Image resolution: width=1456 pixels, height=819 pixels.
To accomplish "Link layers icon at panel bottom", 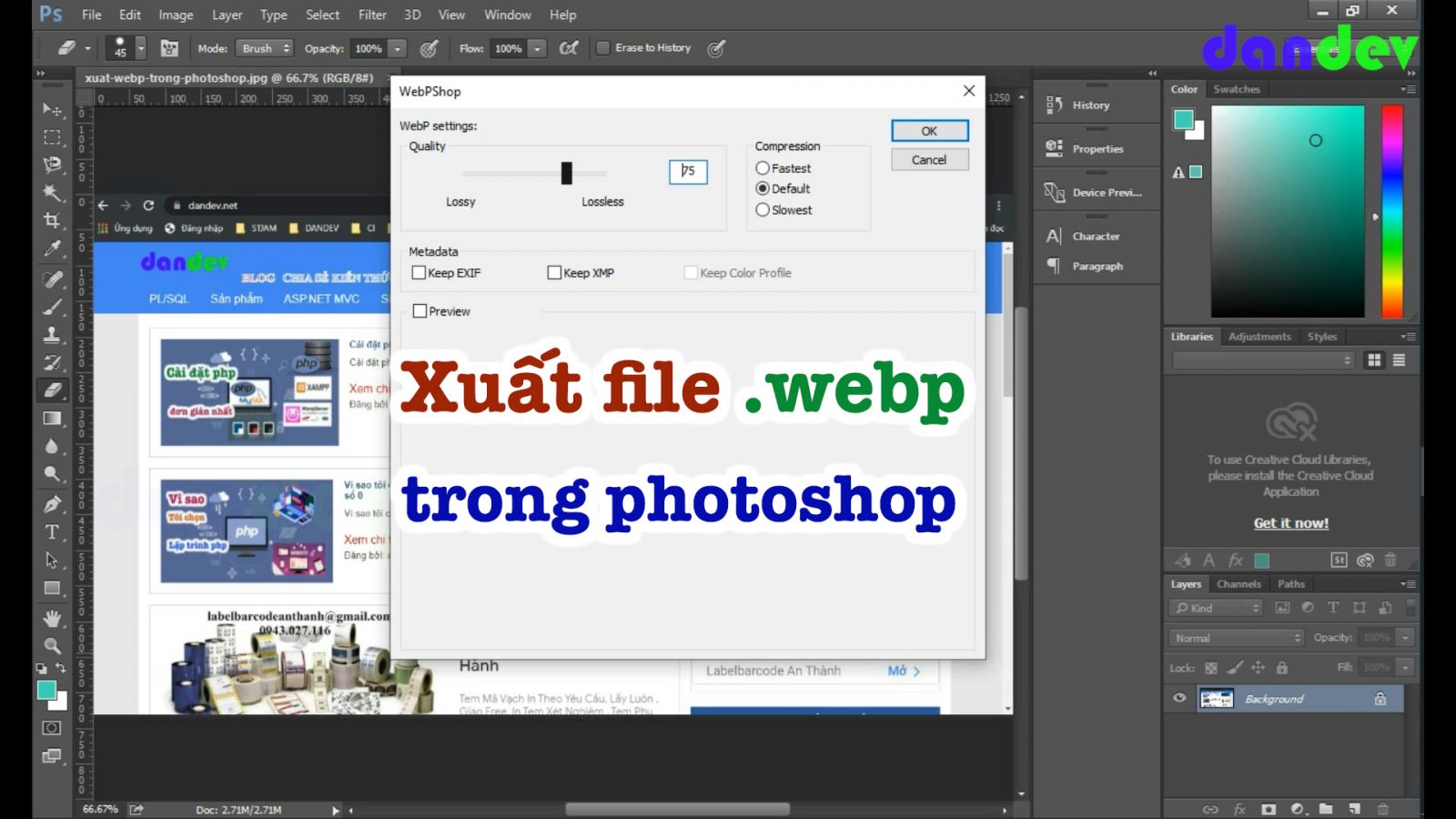I will [x=1210, y=808].
